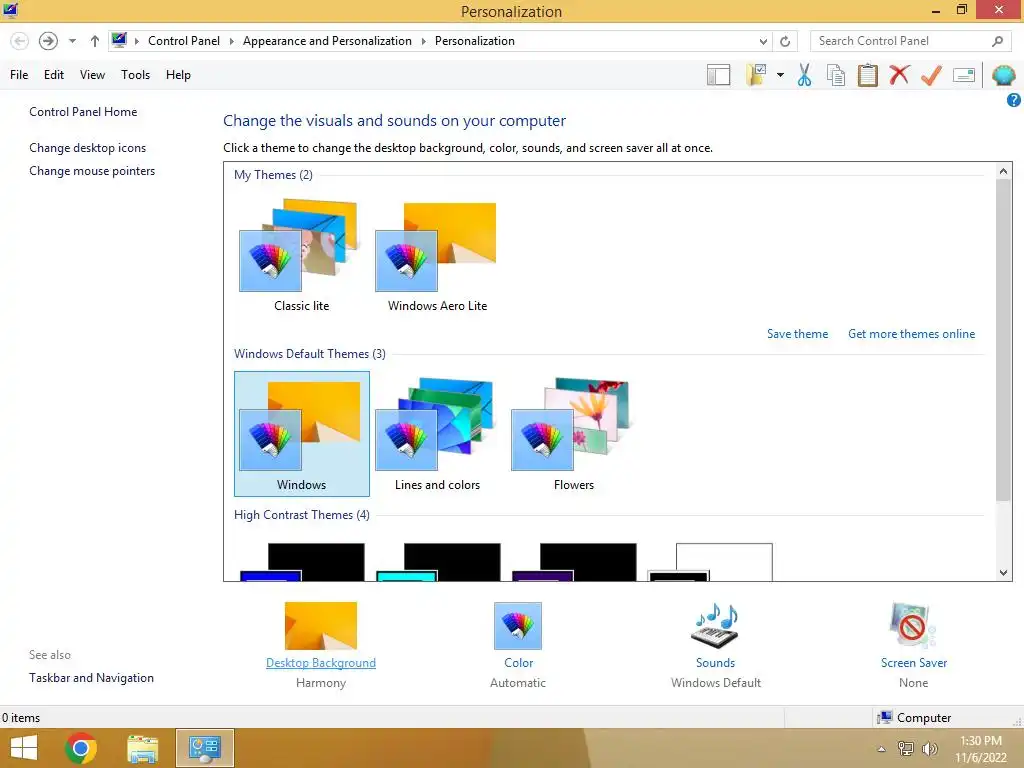This screenshot has height=768, width=1024.
Task: Click the taskbar clock showing 1:30 PM
Action: click(981, 749)
